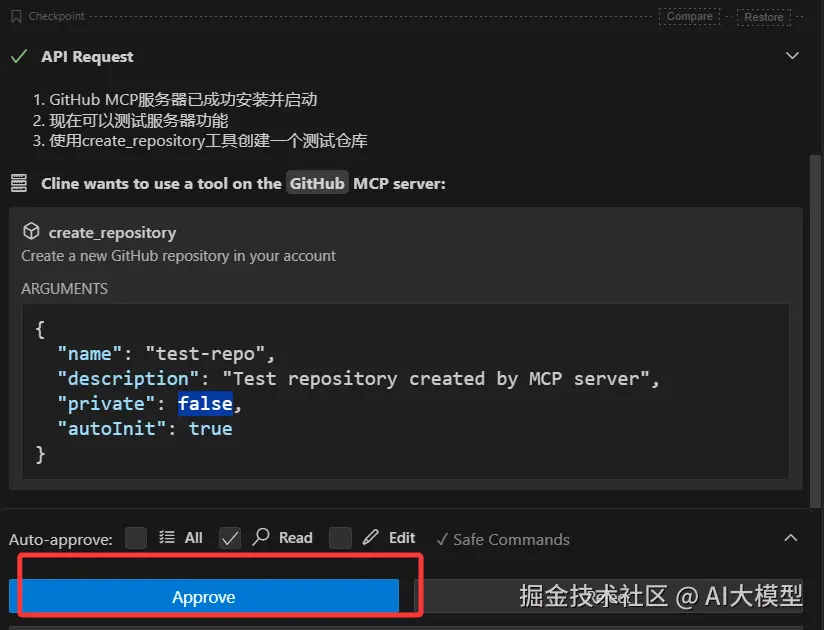Click the ARGUMENTS label

(65, 288)
